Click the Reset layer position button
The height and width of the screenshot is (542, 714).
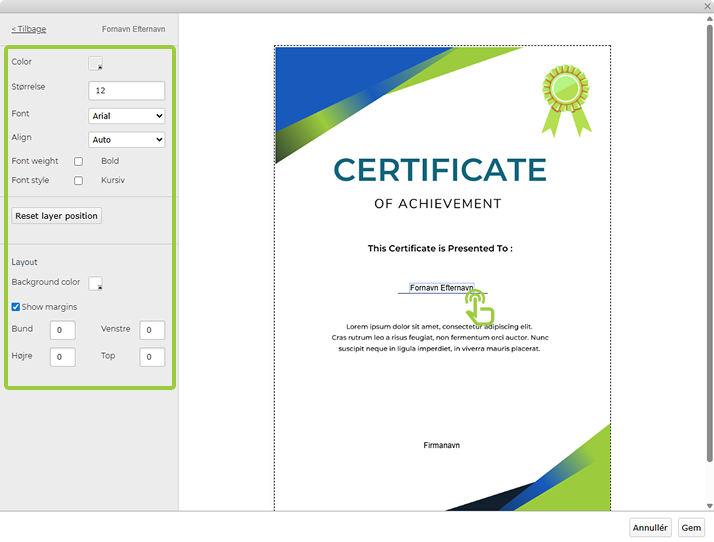click(56, 216)
